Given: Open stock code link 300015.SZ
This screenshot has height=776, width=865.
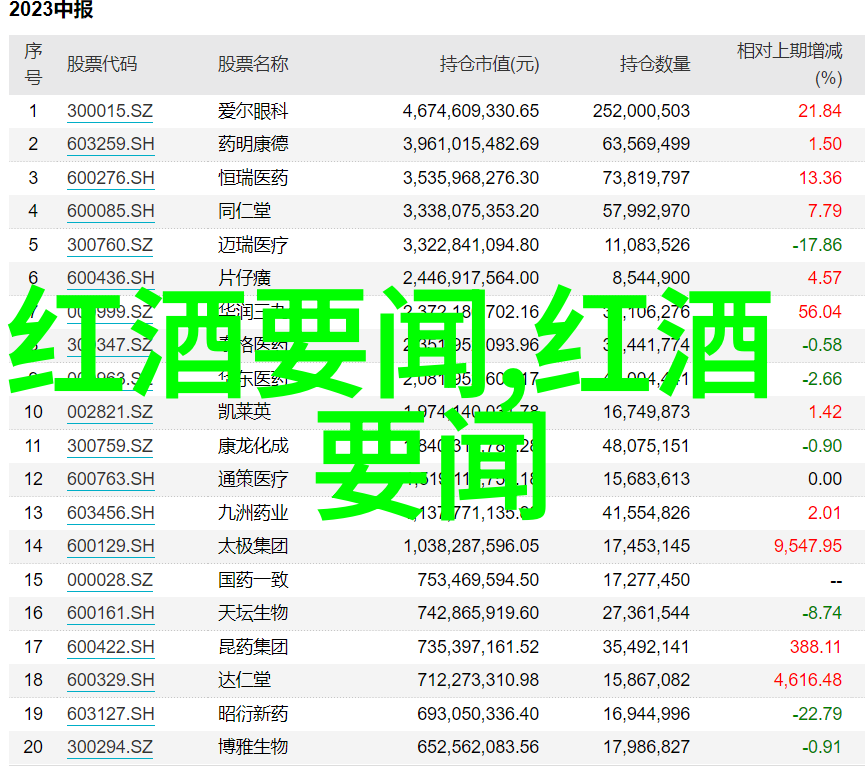Looking at the screenshot, I should [110, 111].
